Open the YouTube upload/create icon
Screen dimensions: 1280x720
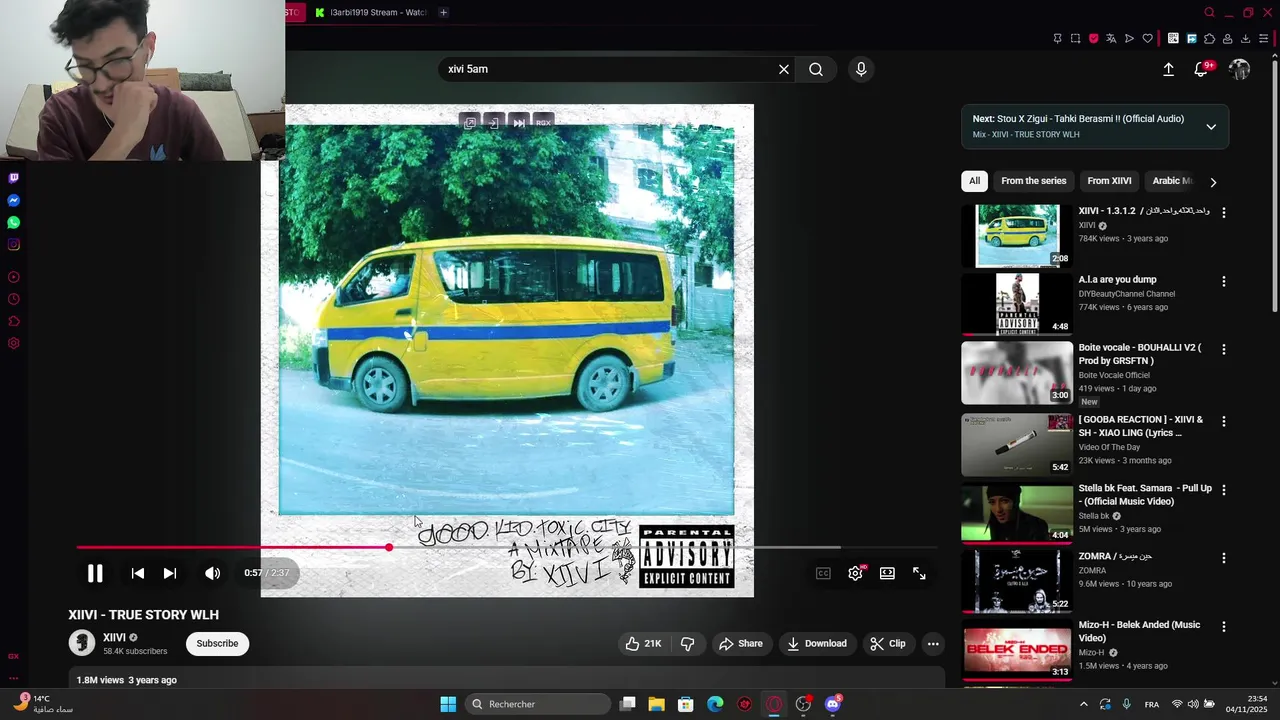pyautogui.click(x=1168, y=69)
